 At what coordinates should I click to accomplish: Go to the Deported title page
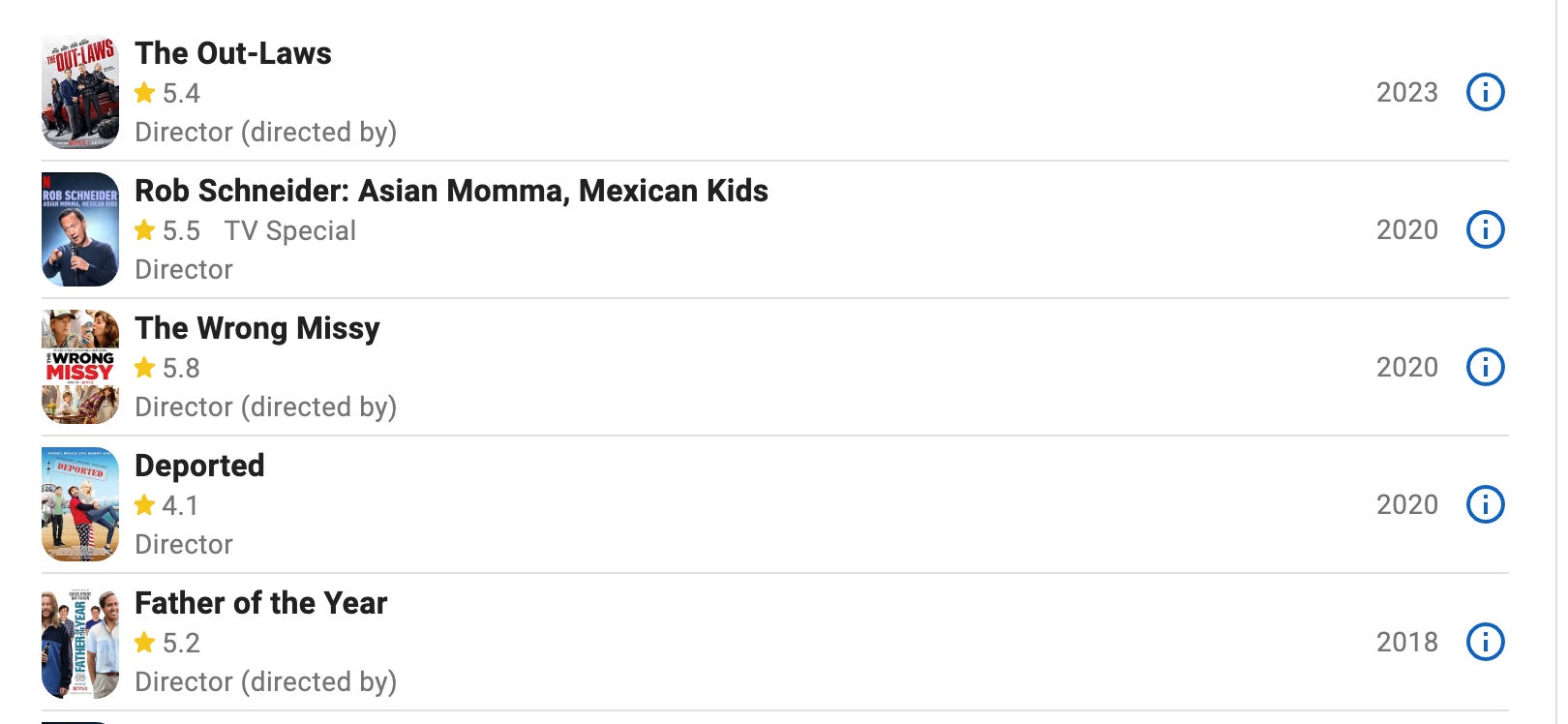coord(199,466)
